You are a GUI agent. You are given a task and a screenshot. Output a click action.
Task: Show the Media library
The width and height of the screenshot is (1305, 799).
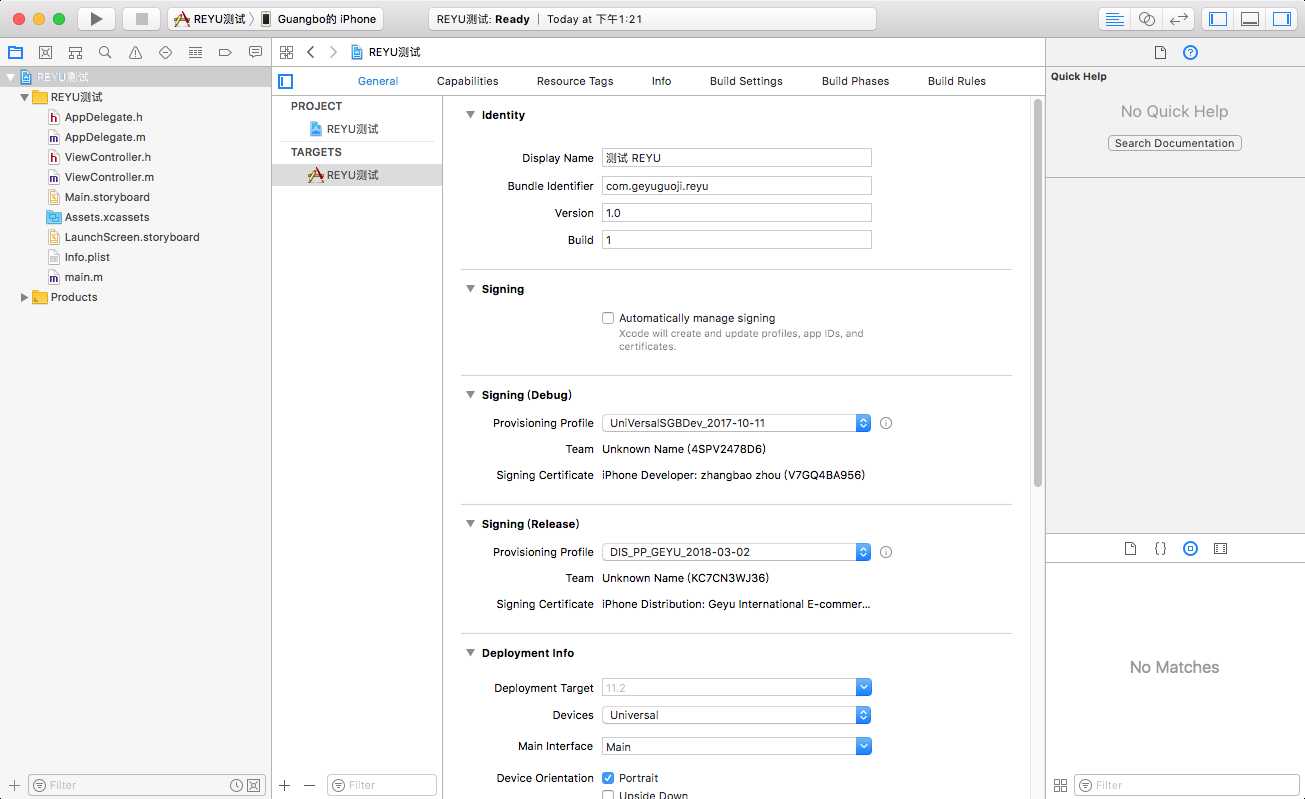coord(1220,549)
